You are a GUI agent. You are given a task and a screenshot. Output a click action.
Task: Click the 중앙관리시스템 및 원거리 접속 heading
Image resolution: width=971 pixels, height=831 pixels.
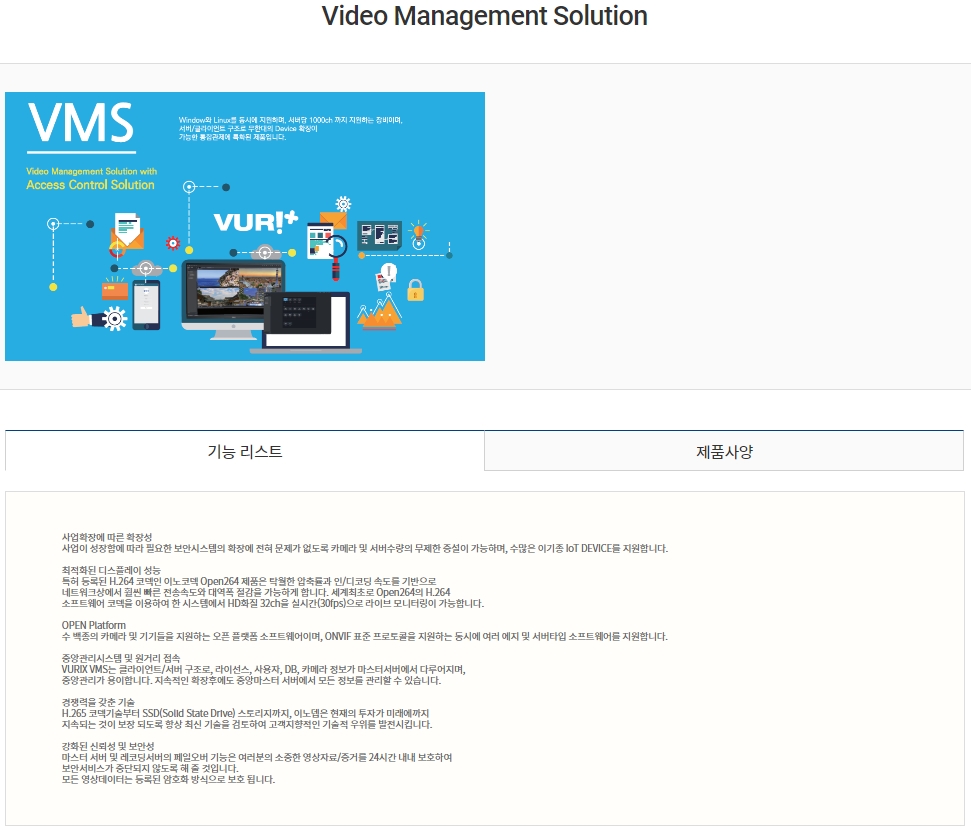121,658
